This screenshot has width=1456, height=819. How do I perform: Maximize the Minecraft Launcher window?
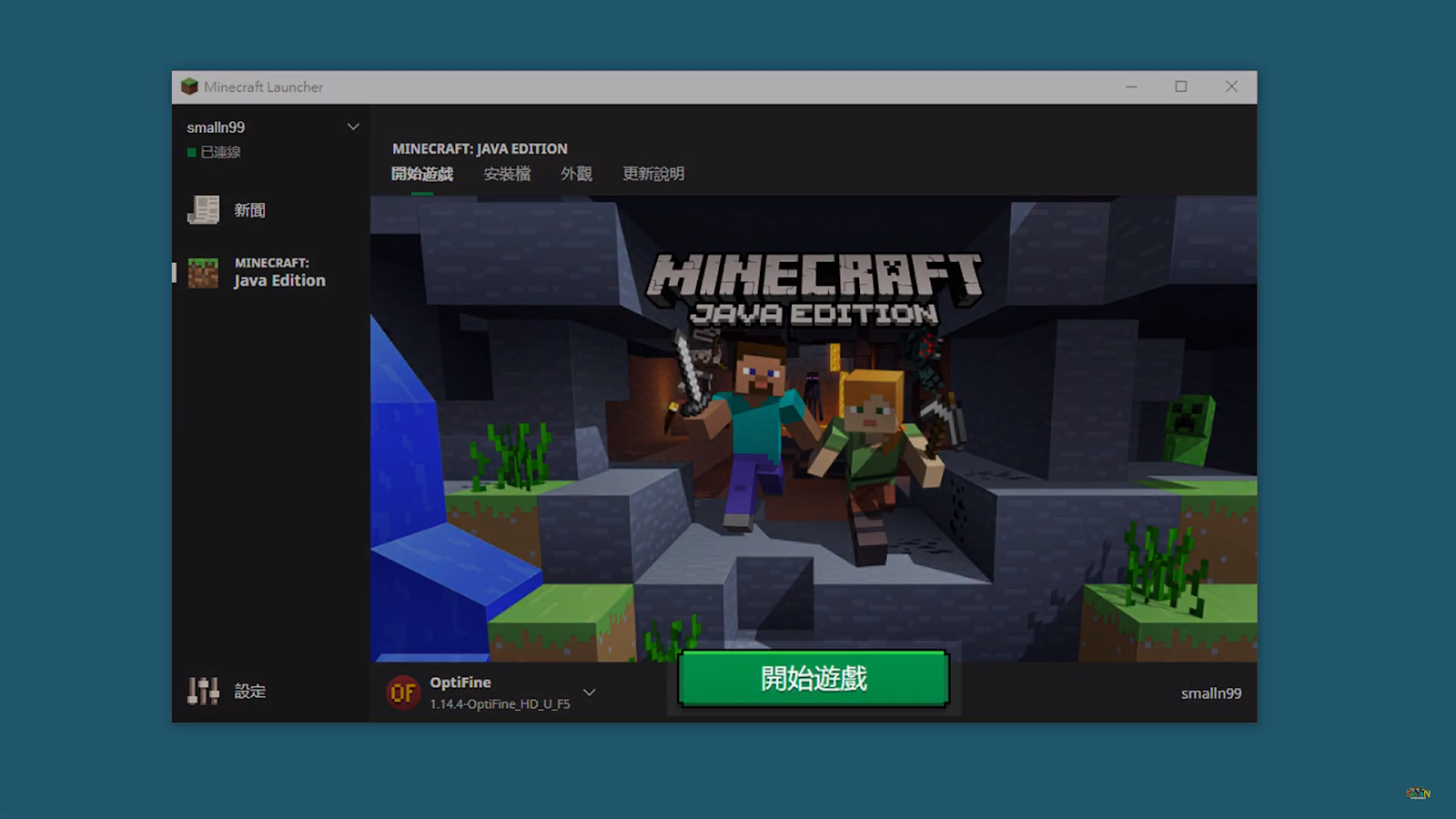1181,86
